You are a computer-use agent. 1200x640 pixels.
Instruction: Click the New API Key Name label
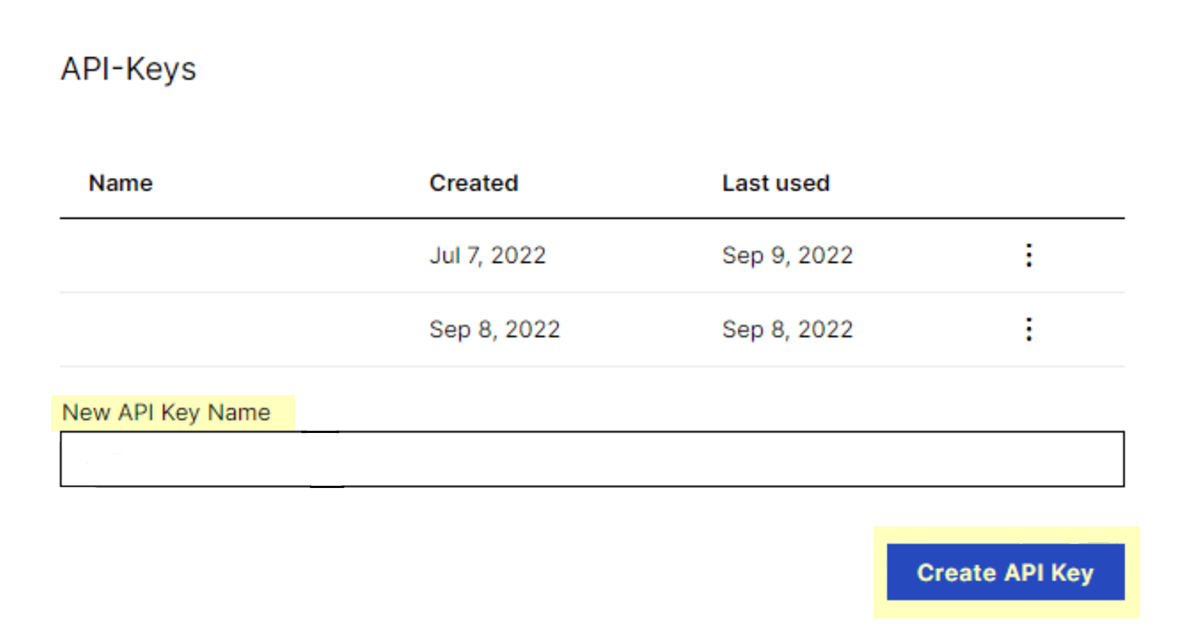tap(166, 412)
